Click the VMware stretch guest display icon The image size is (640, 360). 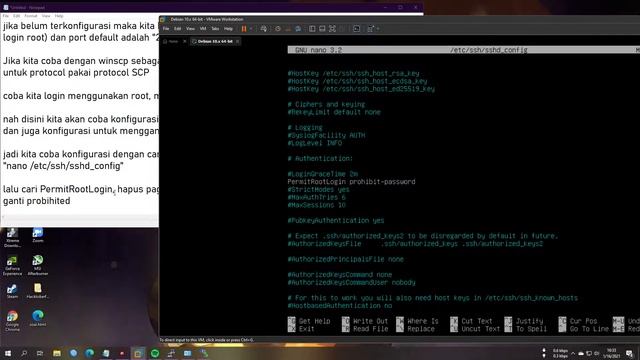(x=371, y=29)
